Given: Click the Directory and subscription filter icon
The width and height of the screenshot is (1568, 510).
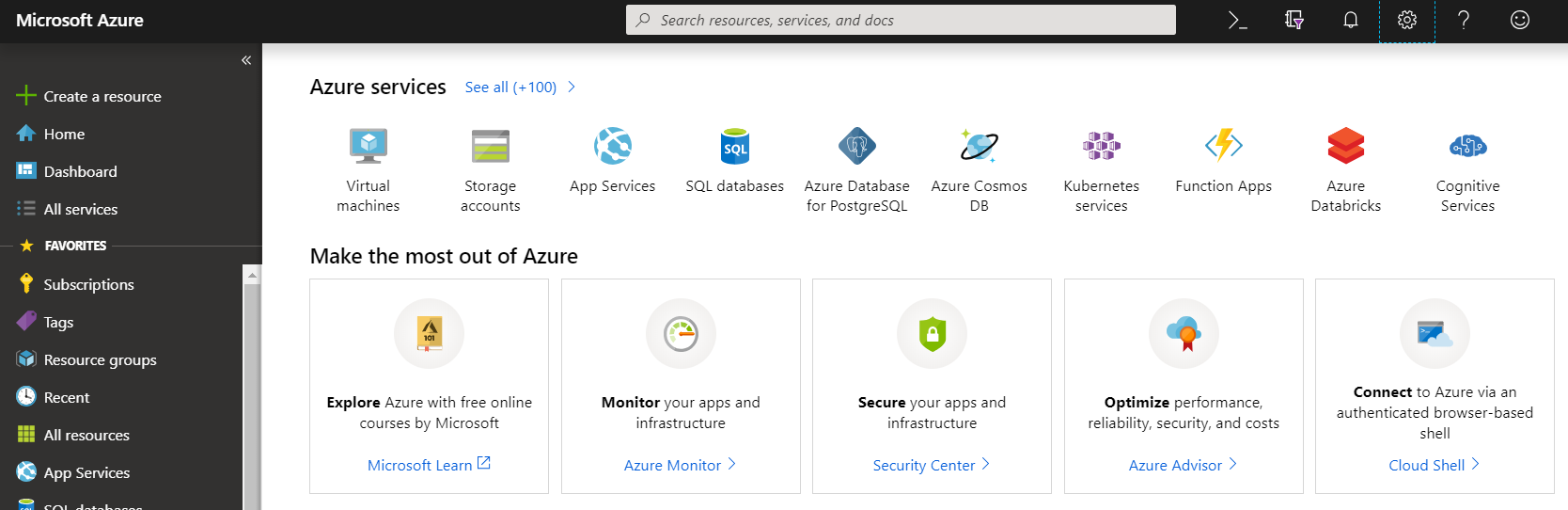Looking at the screenshot, I should (x=1294, y=20).
